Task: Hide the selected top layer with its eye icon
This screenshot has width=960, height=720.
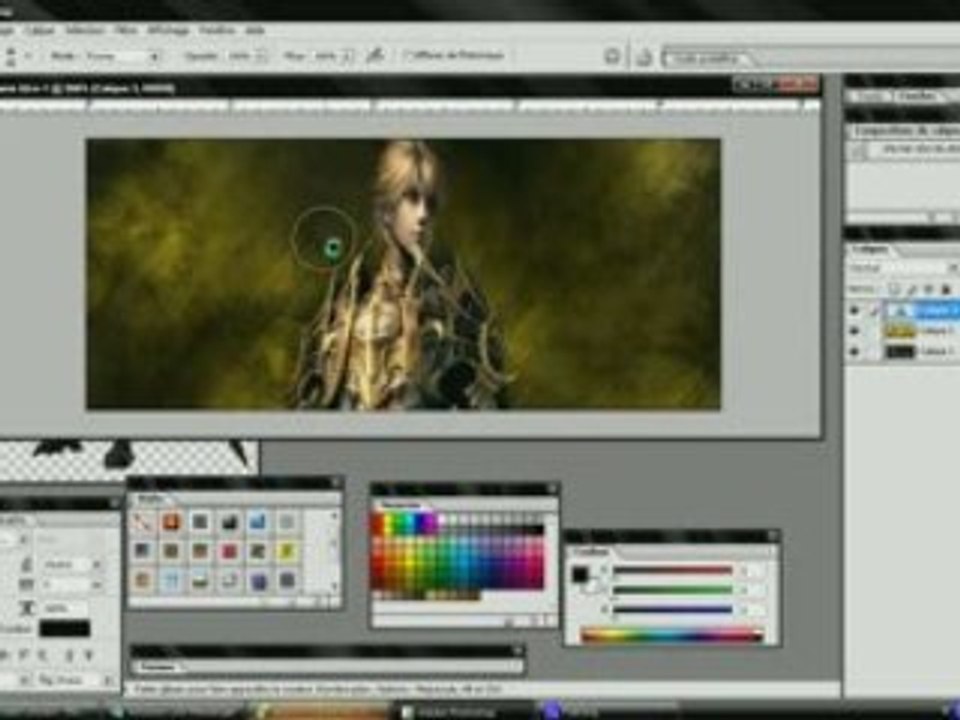Action: click(855, 310)
